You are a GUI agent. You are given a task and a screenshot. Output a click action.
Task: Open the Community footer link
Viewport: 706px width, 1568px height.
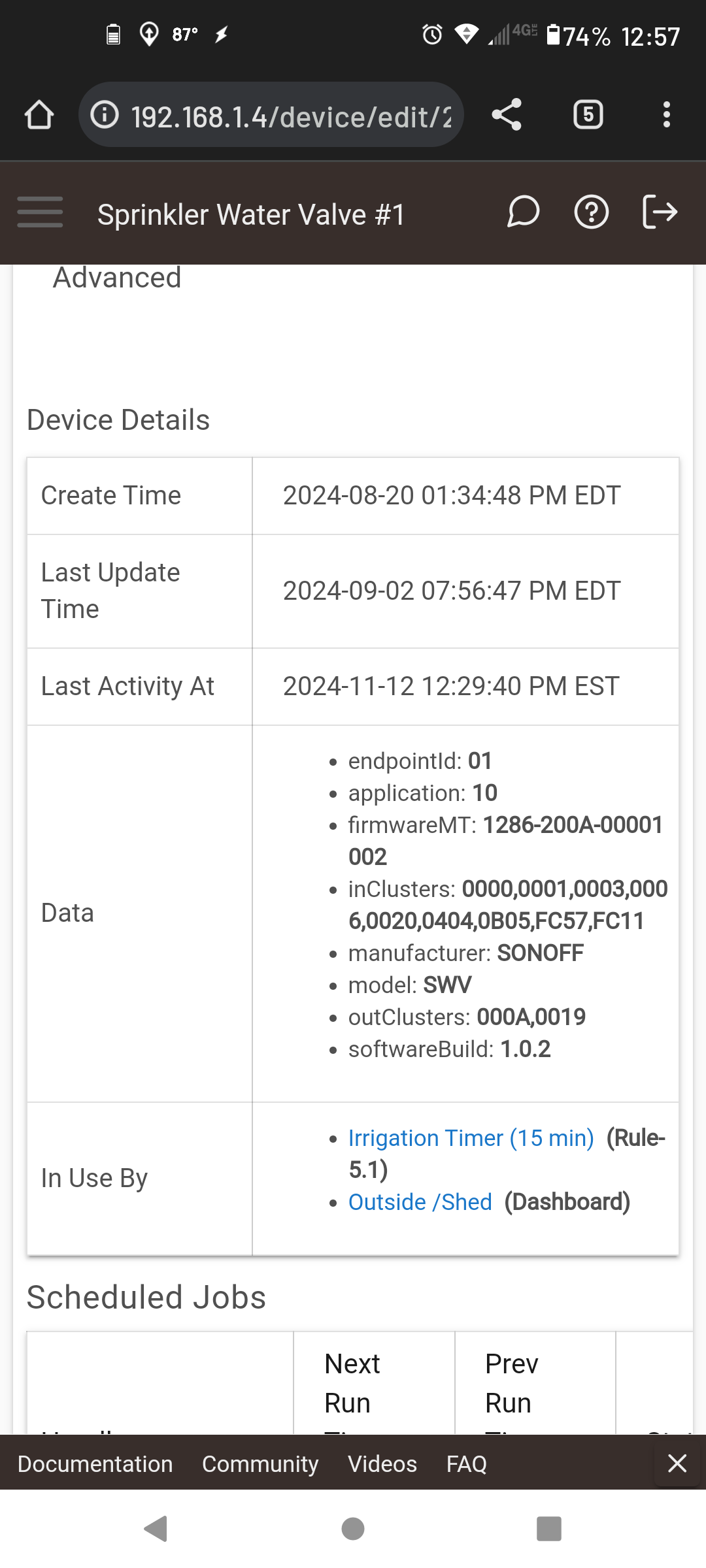coord(260,1463)
